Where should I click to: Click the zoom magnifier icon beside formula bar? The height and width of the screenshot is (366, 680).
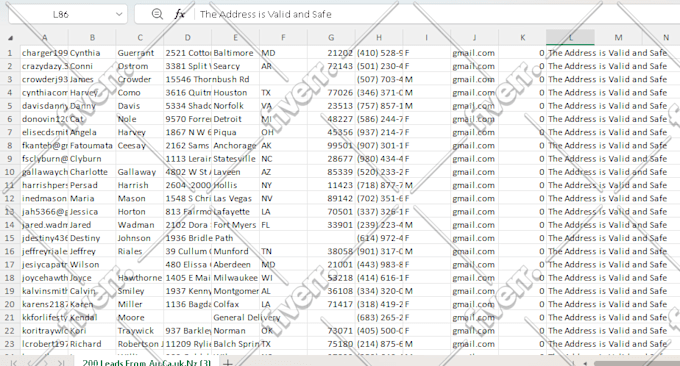(157, 14)
